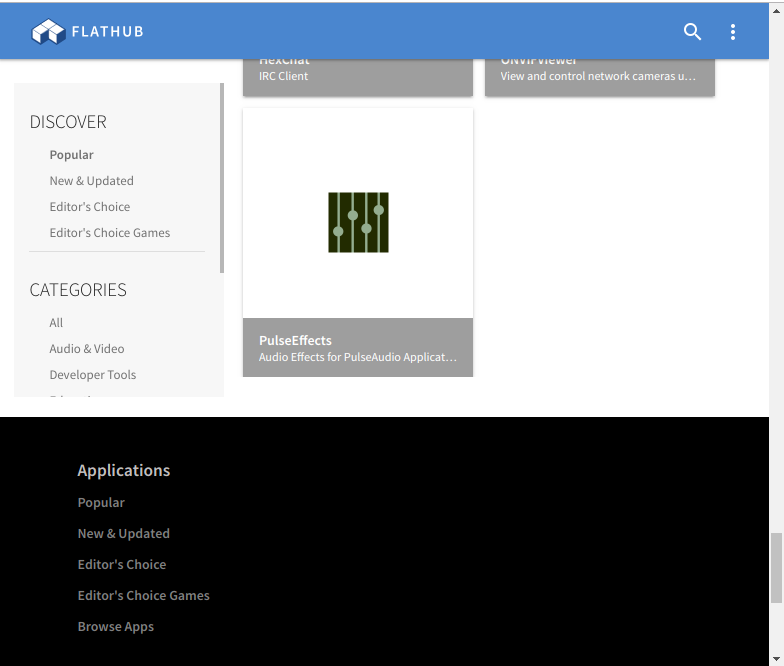Click Editor's Choice link in footer

[122, 564]
